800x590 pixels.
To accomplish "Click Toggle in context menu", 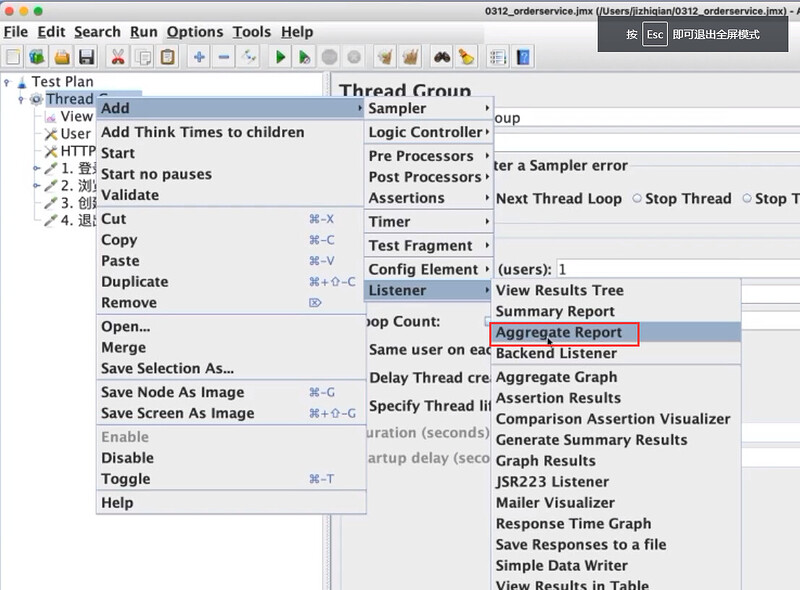I will 231,479.
